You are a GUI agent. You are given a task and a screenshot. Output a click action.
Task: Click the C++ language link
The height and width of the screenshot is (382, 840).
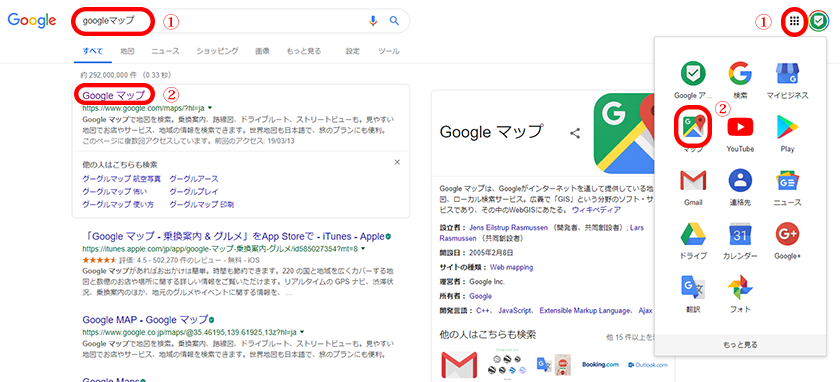[484, 310]
